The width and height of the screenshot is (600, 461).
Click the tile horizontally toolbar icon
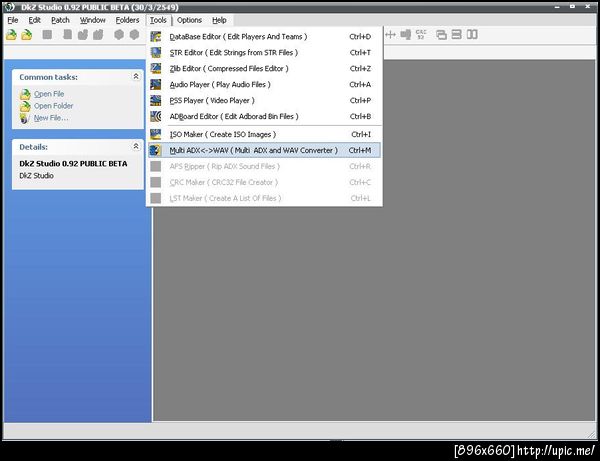pyautogui.click(x=457, y=34)
